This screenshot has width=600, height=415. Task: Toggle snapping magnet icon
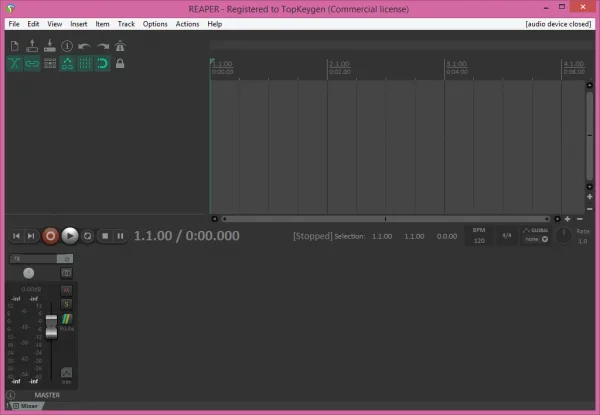pyautogui.click(x=102, y=63)
